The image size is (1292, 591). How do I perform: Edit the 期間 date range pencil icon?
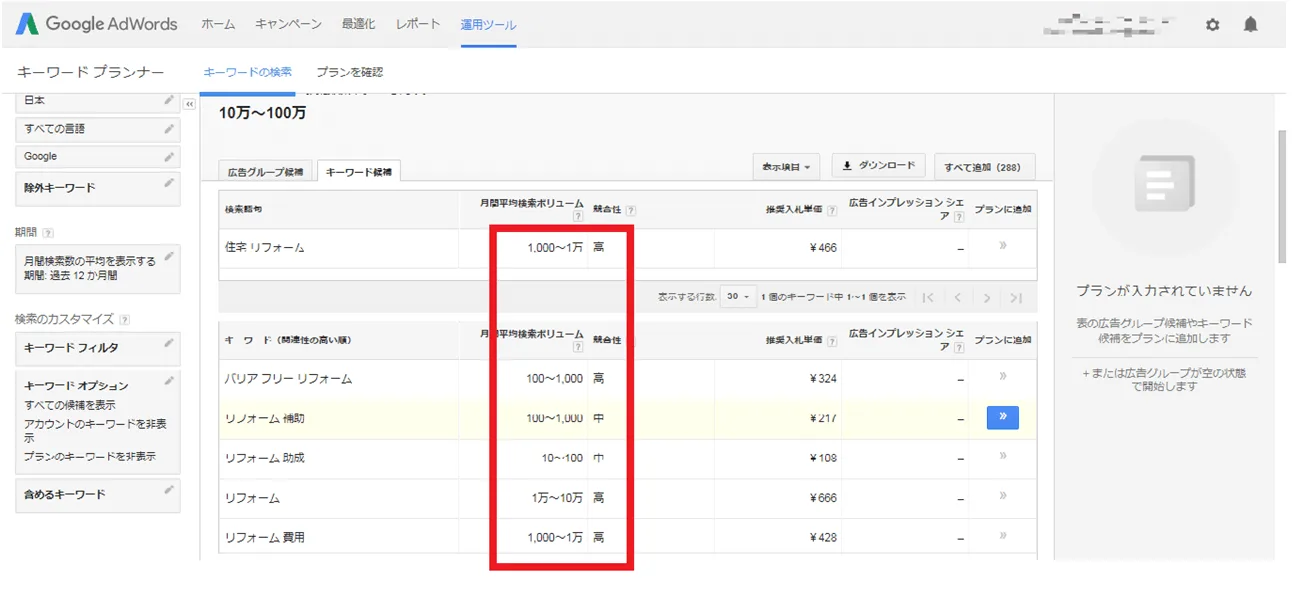click(x=169, y=256)
